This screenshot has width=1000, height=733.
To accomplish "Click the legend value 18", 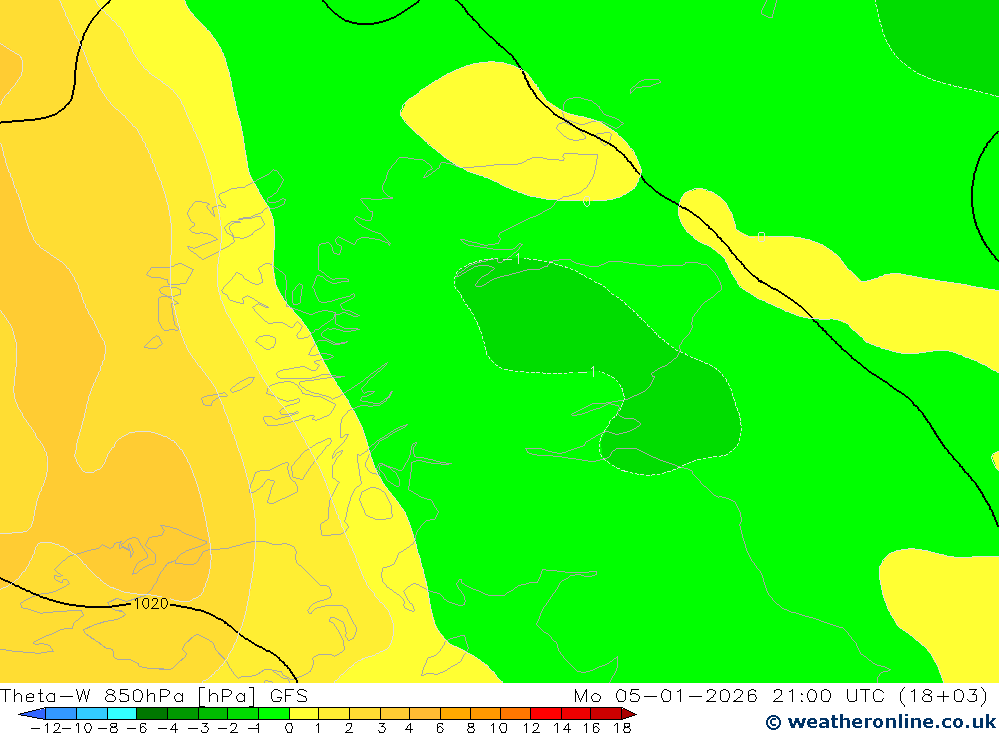I will tap(622, 728).
